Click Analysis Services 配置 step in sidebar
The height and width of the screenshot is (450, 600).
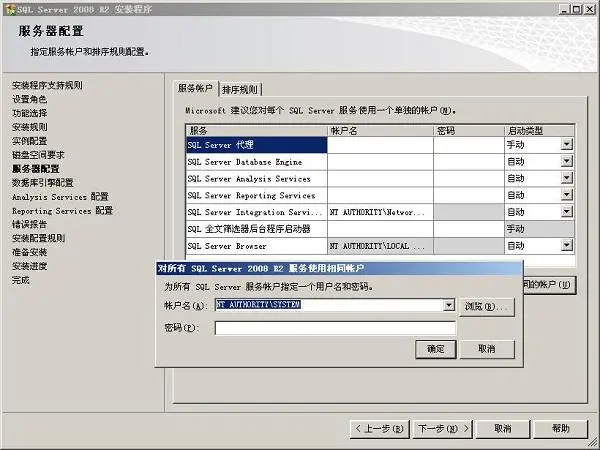(60, 197)
